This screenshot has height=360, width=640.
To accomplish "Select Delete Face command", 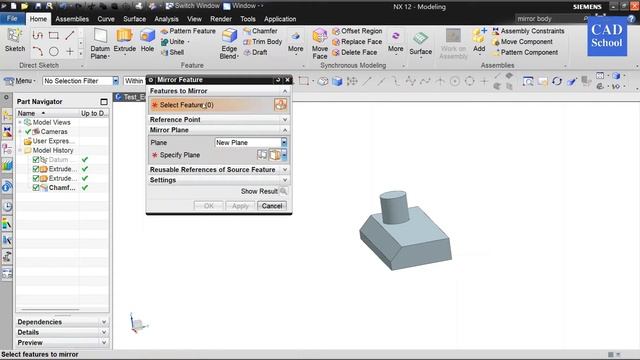I will click(355, 52).
